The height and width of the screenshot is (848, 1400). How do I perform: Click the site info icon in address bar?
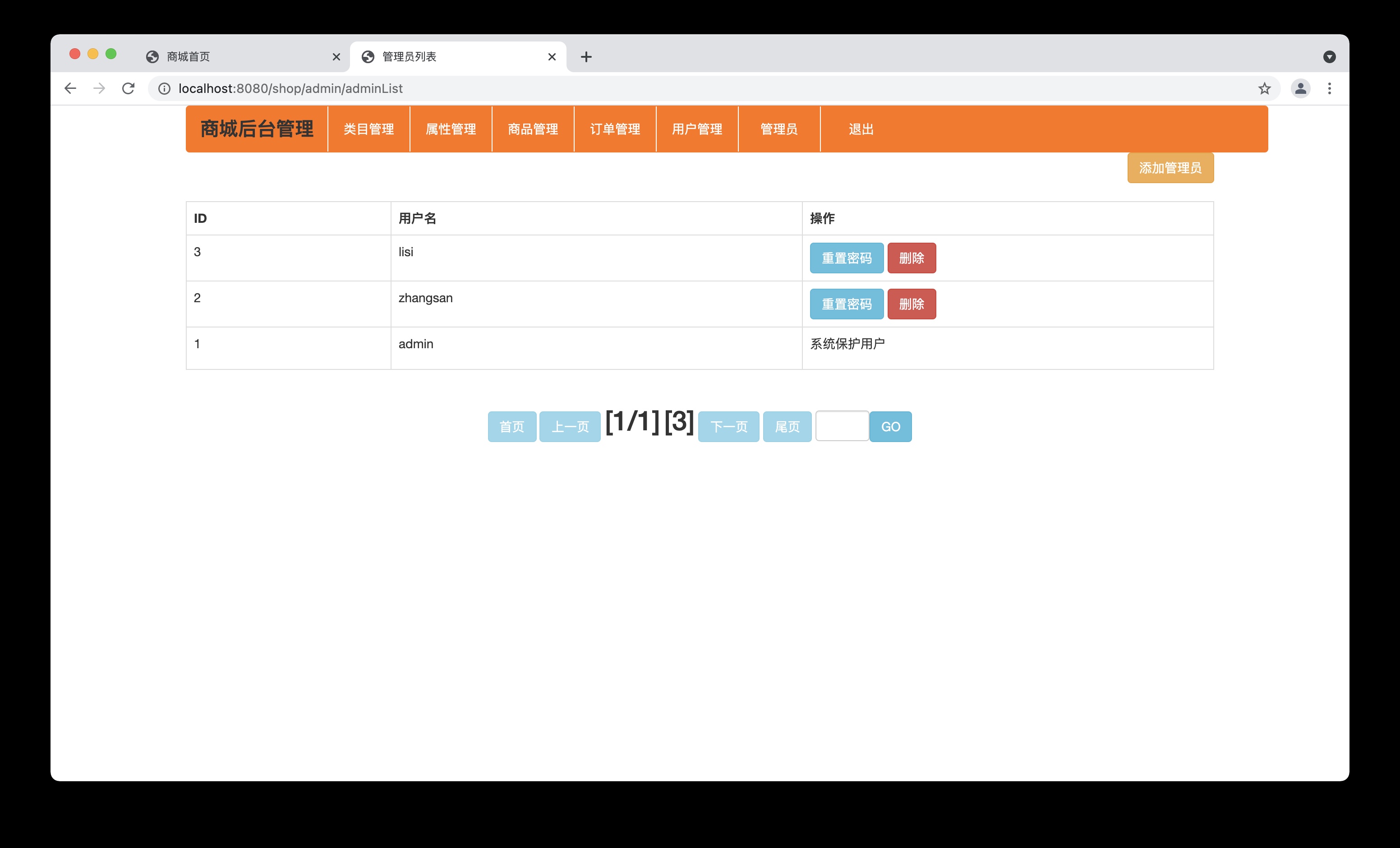pos(164,89)
